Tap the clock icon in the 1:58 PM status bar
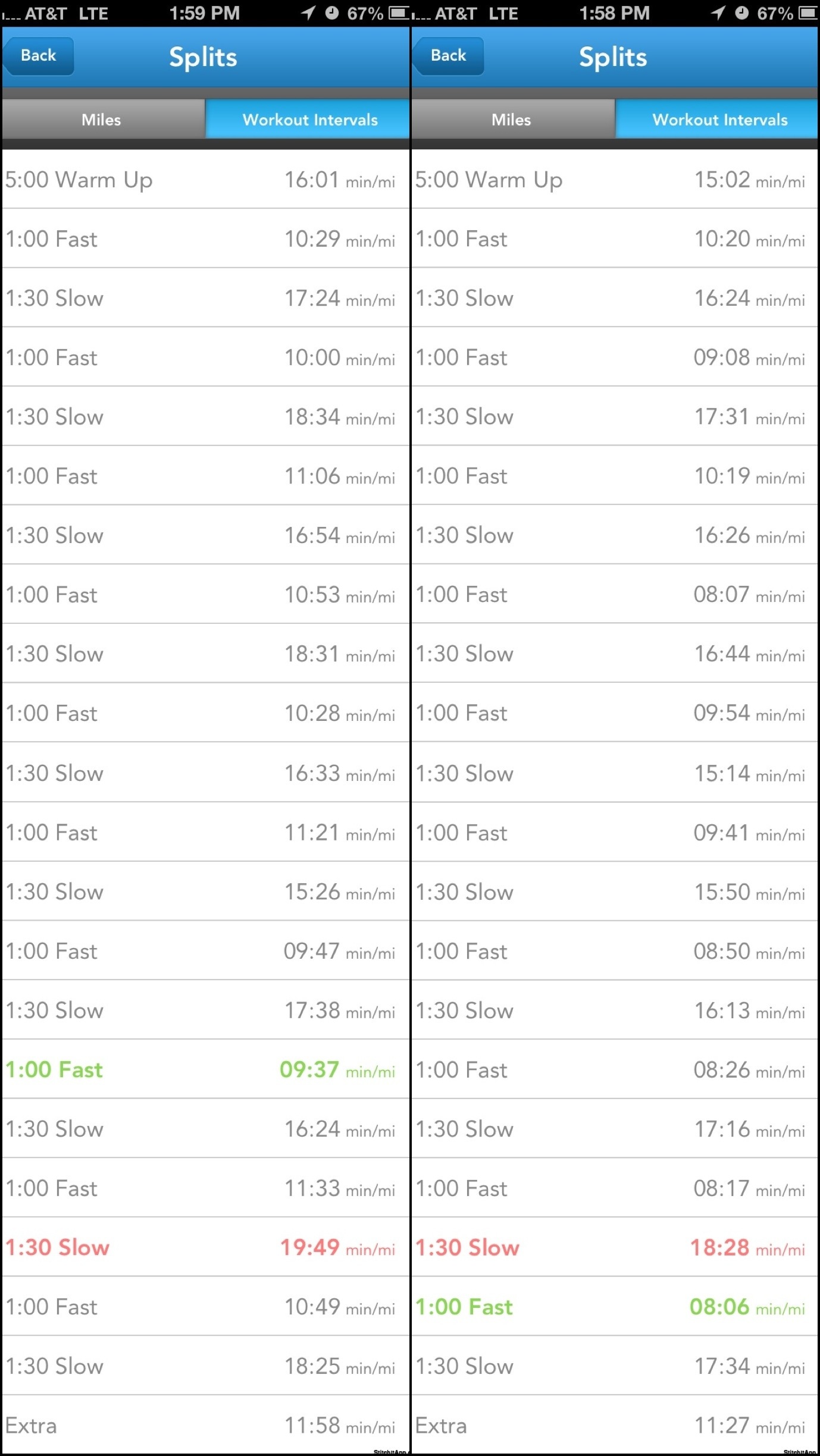 [741, 12]
